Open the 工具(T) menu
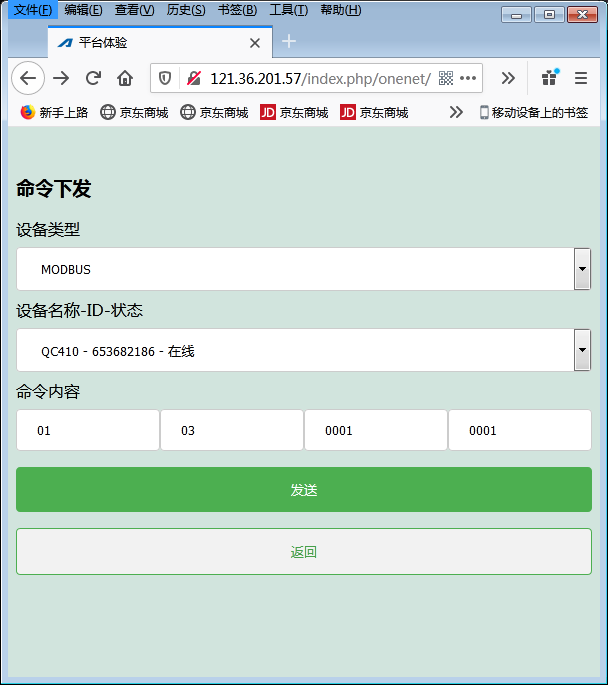 289,10
